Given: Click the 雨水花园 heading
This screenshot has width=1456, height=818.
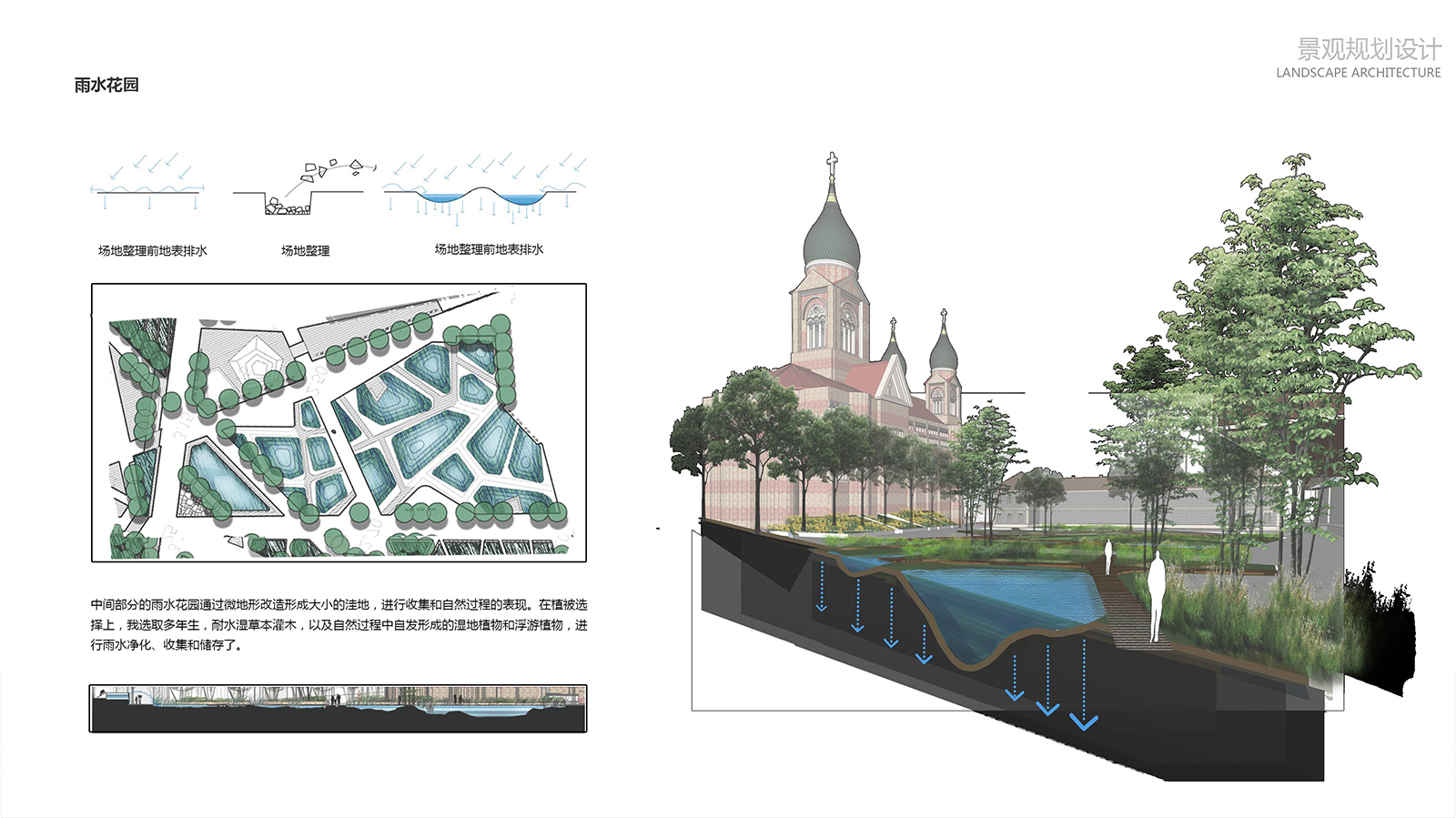Looking at the screenshot, I should [x=106, y=86].
